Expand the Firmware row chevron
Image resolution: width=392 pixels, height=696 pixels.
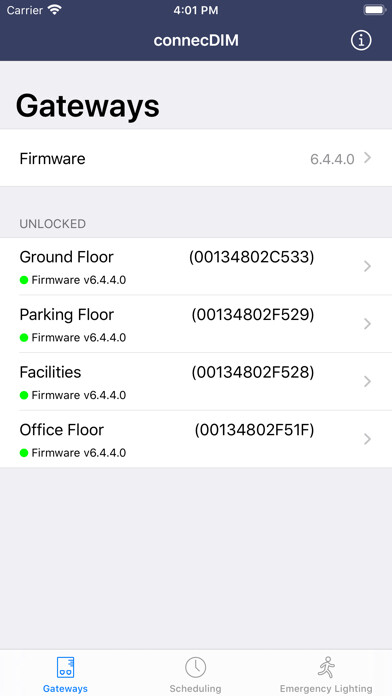367,158
